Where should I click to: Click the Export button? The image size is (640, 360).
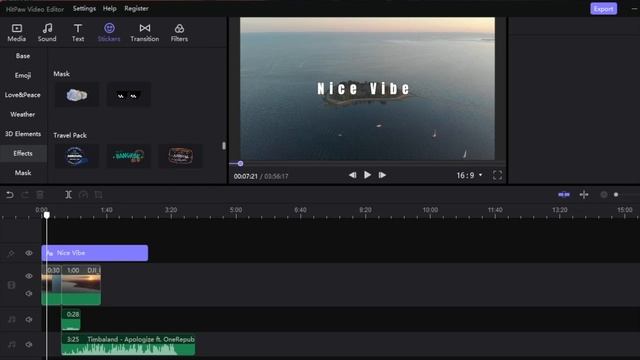click(x=603, y=9)
